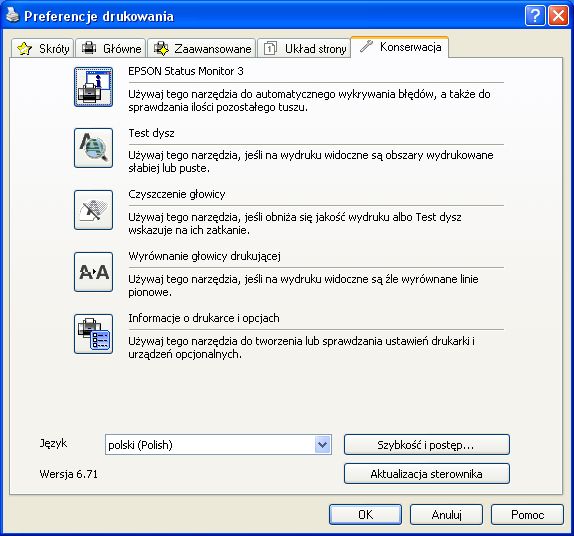Start Czyszczenie głowicy head cleaning
Image resolution: width=574 pixels, height=536 pixels.
pos(93,210)
